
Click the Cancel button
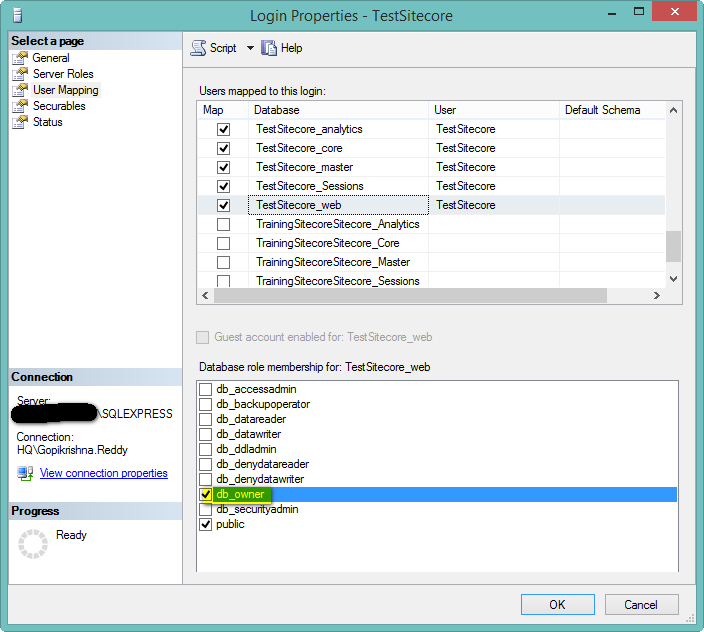[x=641, y=605]
